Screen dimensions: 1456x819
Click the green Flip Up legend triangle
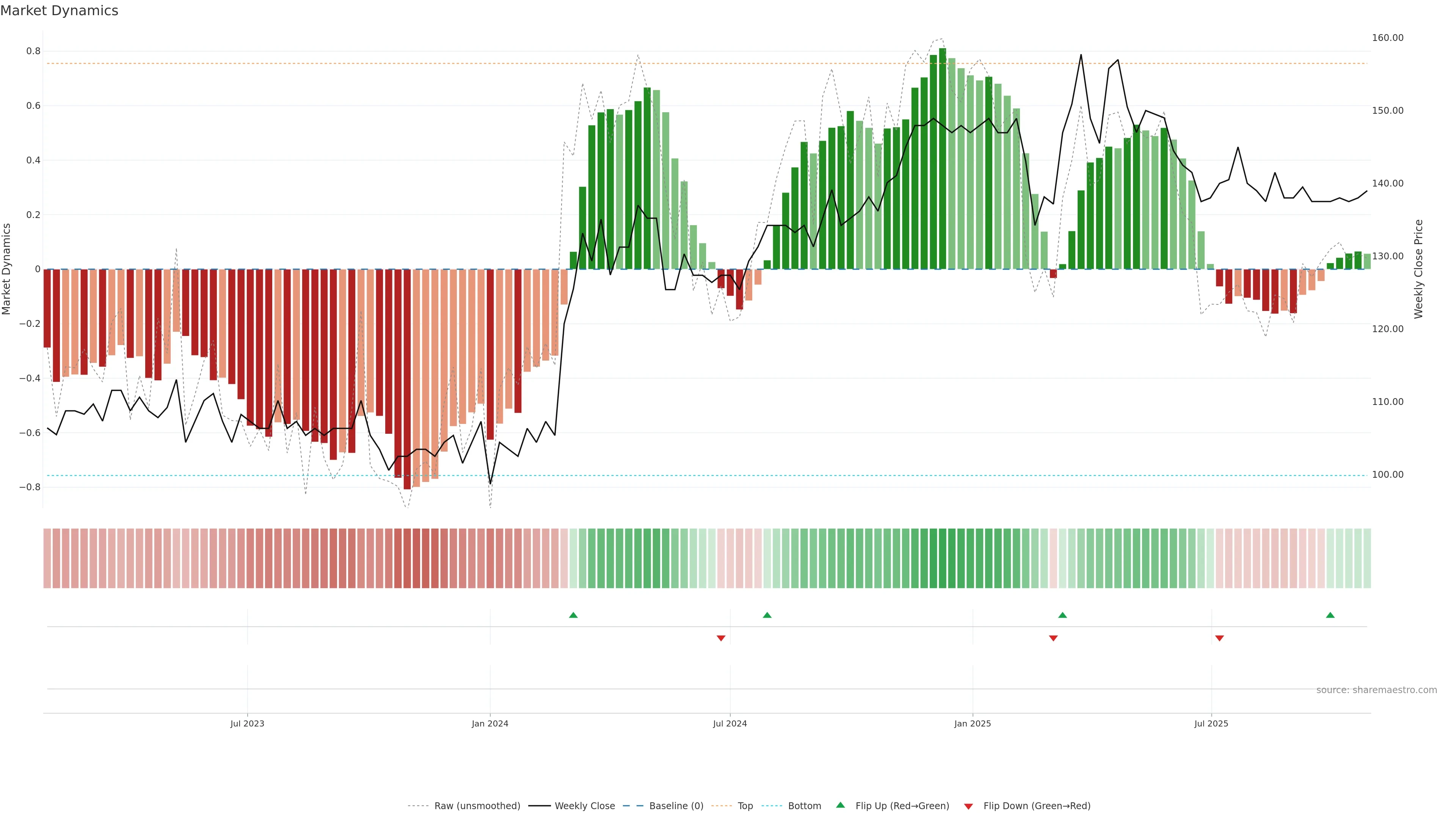tap(840, 805)
